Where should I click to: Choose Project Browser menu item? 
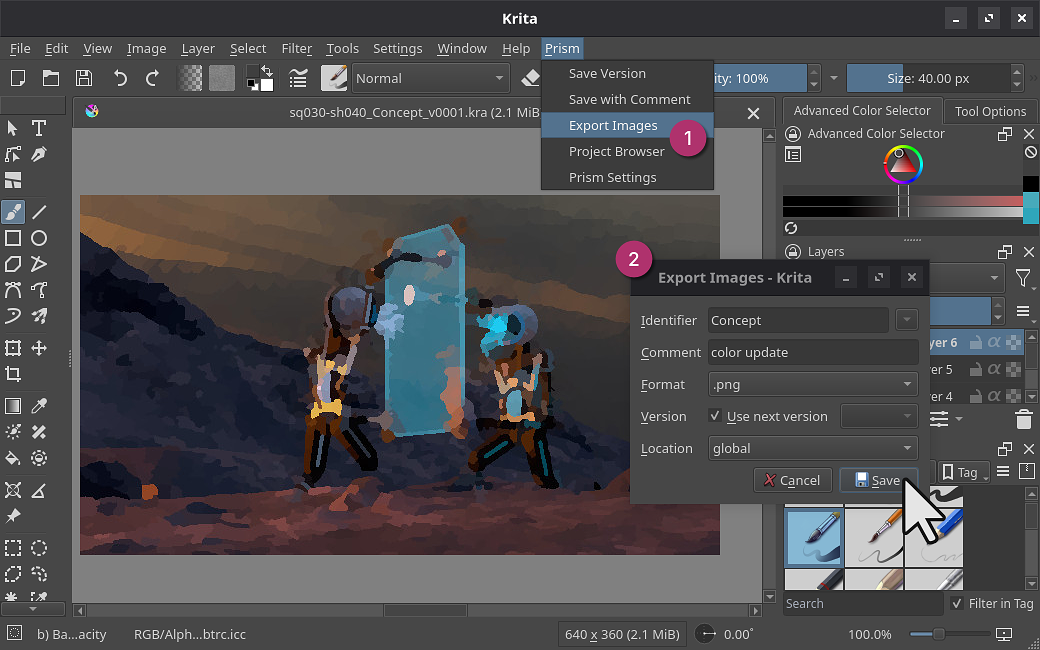627,151
